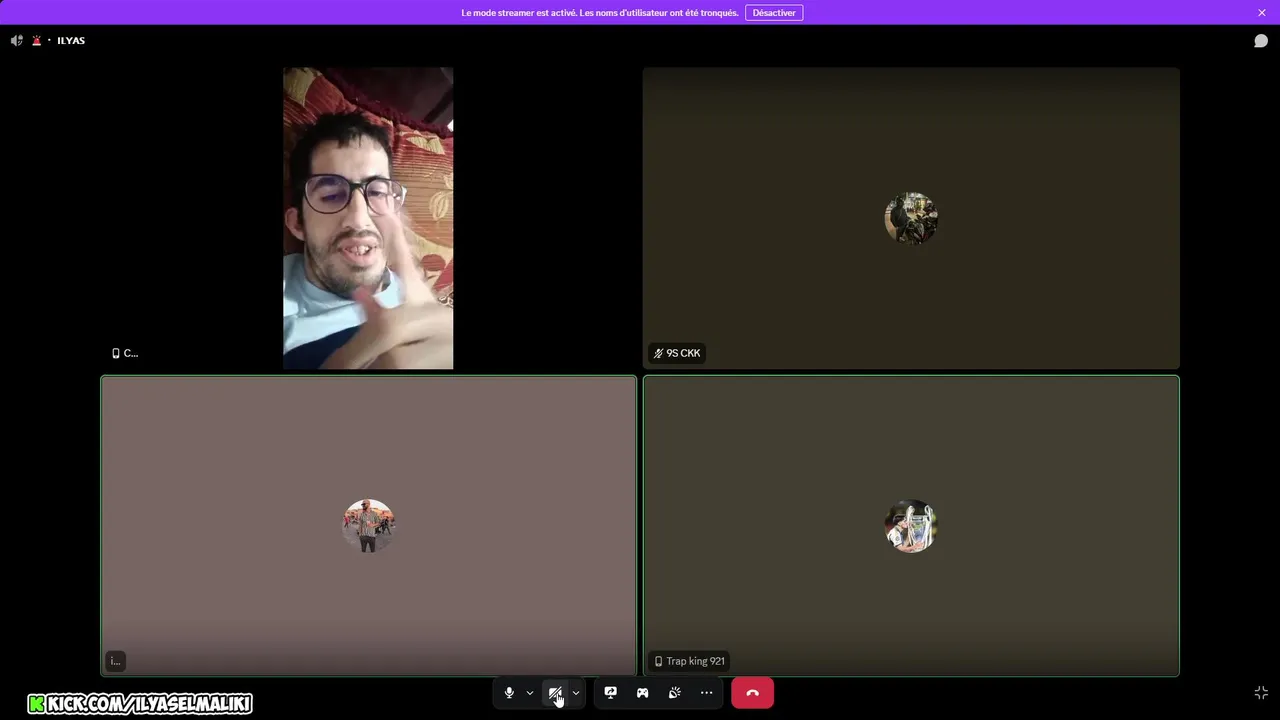Turn on the camera

pyautogui.click(x=555, y=693)
